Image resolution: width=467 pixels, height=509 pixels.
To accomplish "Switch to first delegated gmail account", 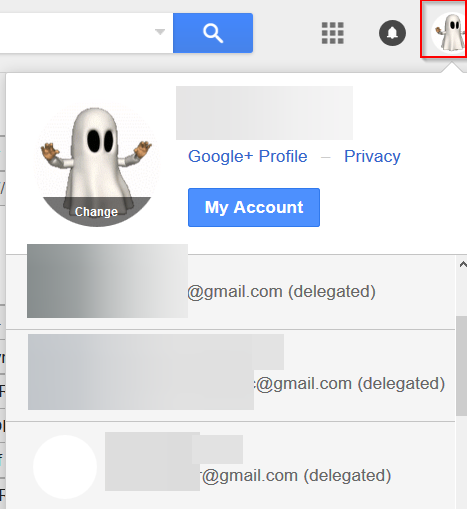I will click(x=231, y=292).
